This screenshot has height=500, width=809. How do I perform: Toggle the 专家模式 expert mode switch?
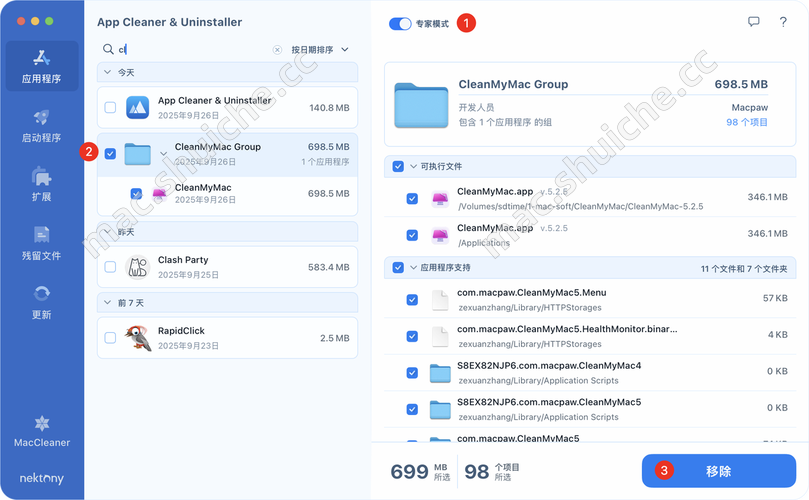pyautogui.click(x=400, y=23)
